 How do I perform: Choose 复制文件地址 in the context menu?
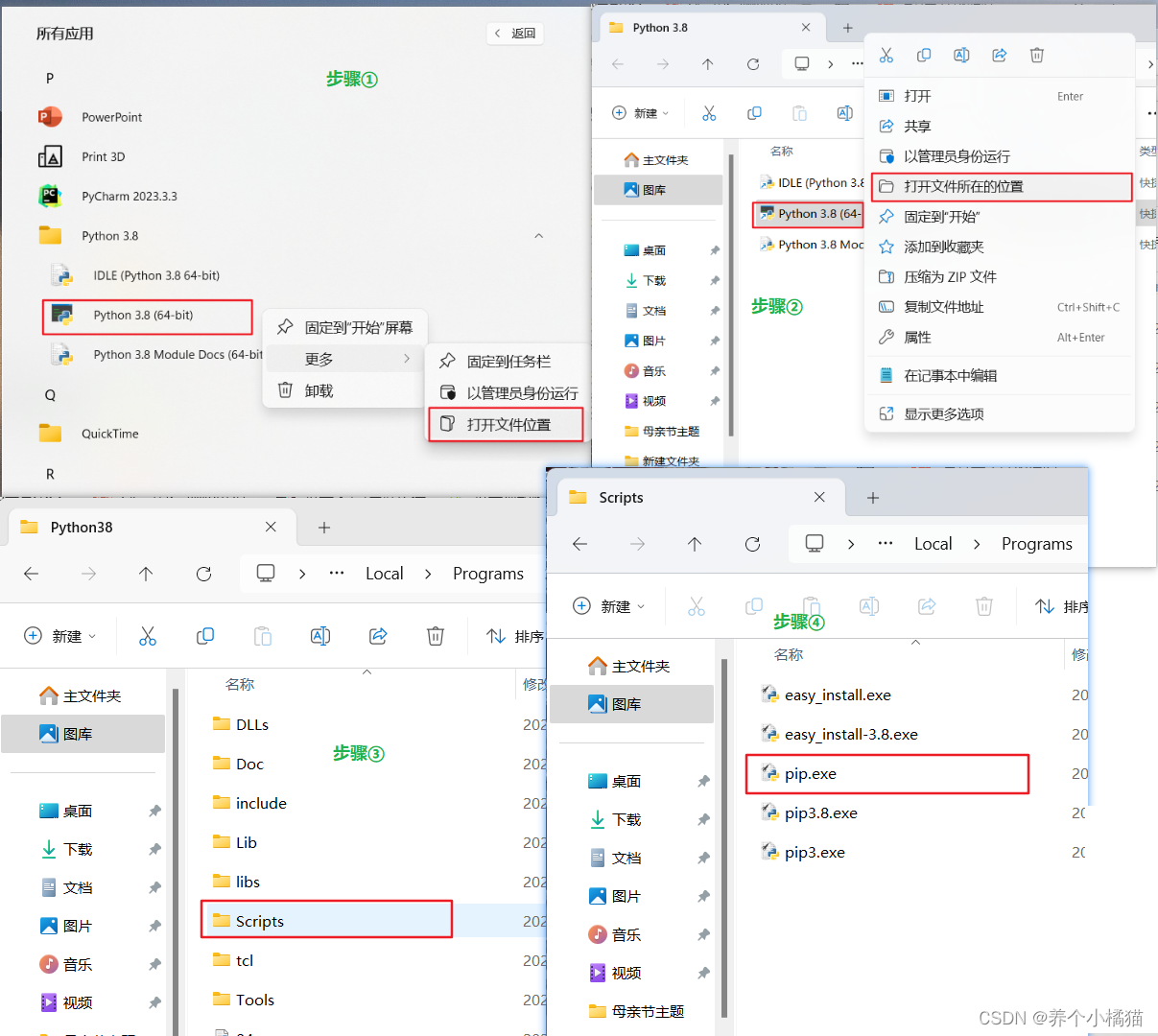1001,307
